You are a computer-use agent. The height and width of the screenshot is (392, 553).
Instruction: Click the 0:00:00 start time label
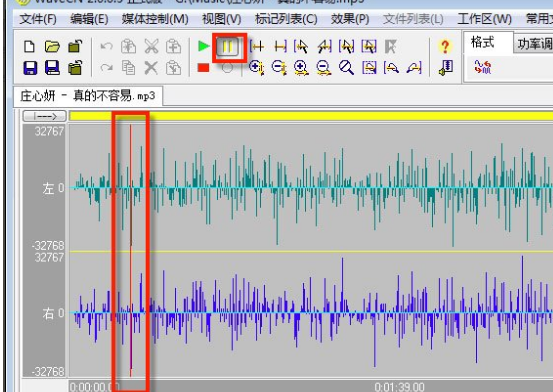[94, 387]
